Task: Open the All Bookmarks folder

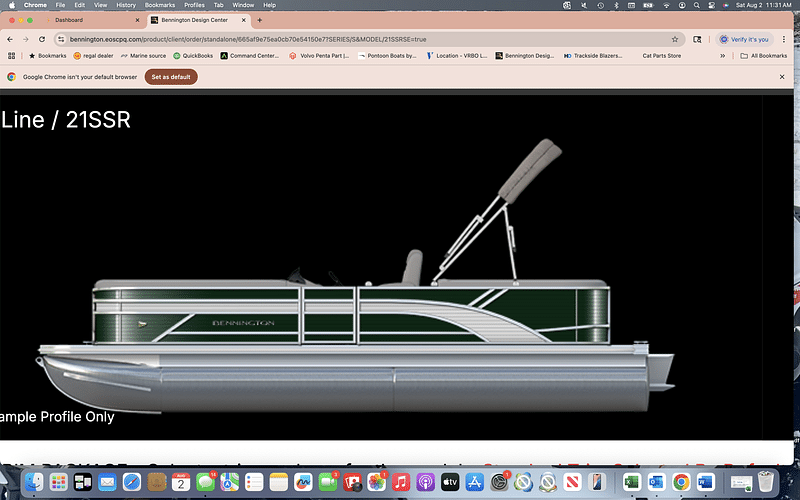Action: (764, 56)
